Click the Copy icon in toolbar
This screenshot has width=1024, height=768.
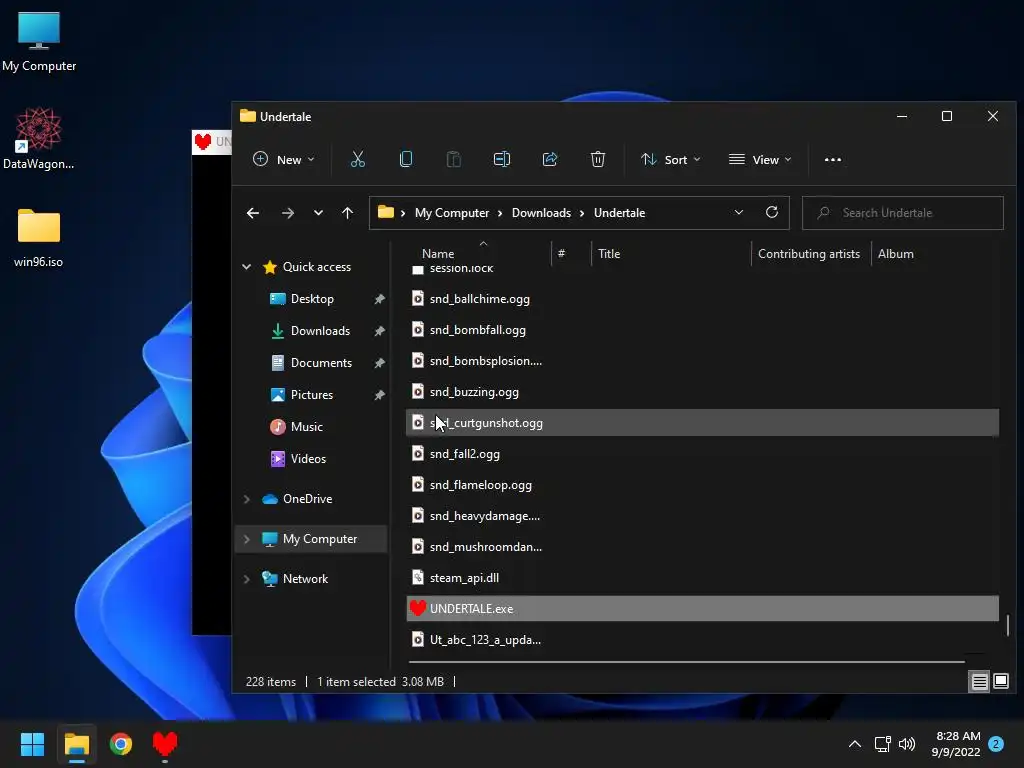point(406,159)
